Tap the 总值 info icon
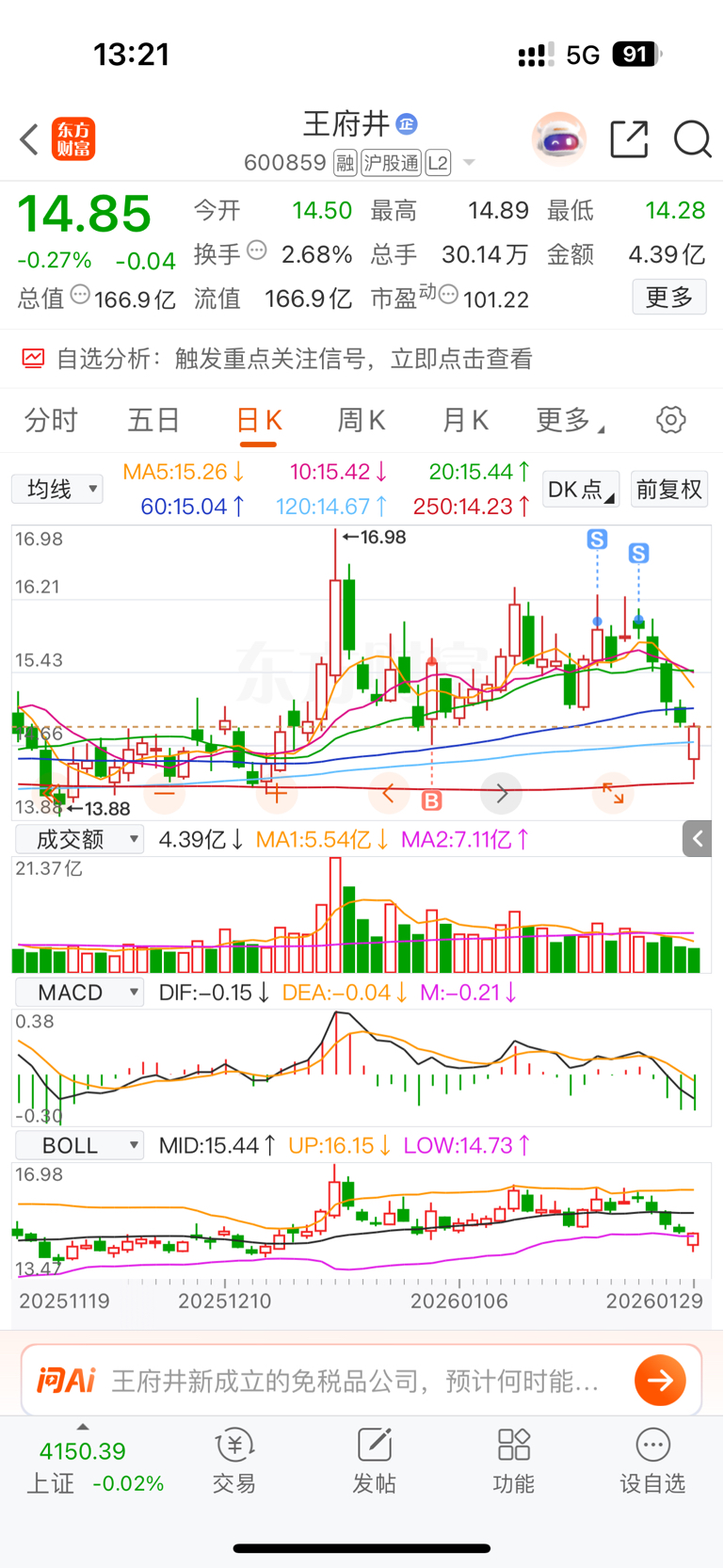Screen dimensions: 724x1568 (81, 295)
